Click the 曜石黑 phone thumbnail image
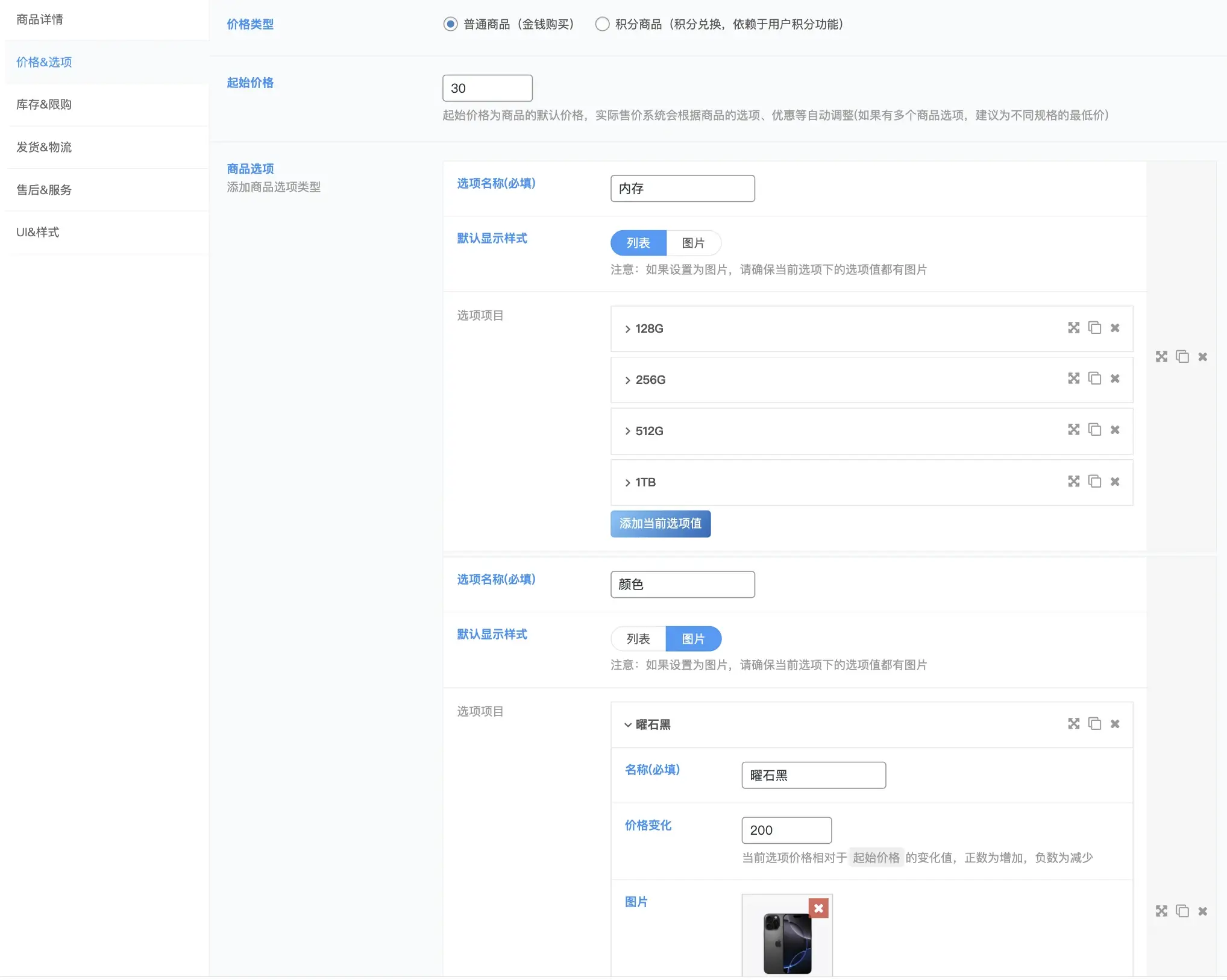The image size is (1227, 980). (786, 943)
